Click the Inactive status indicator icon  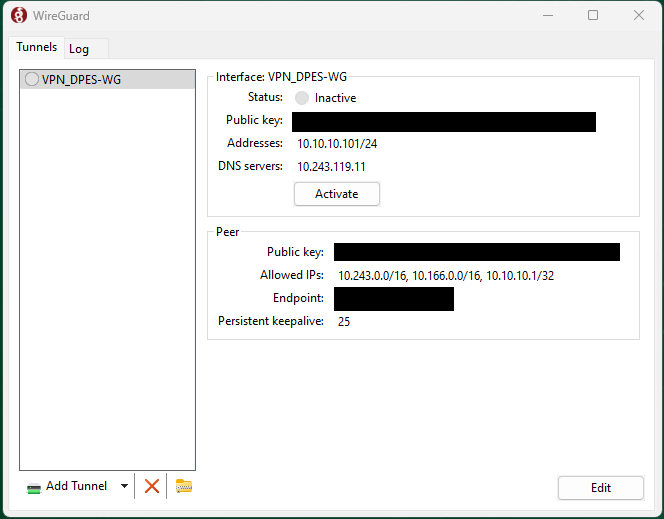(302, 98)
